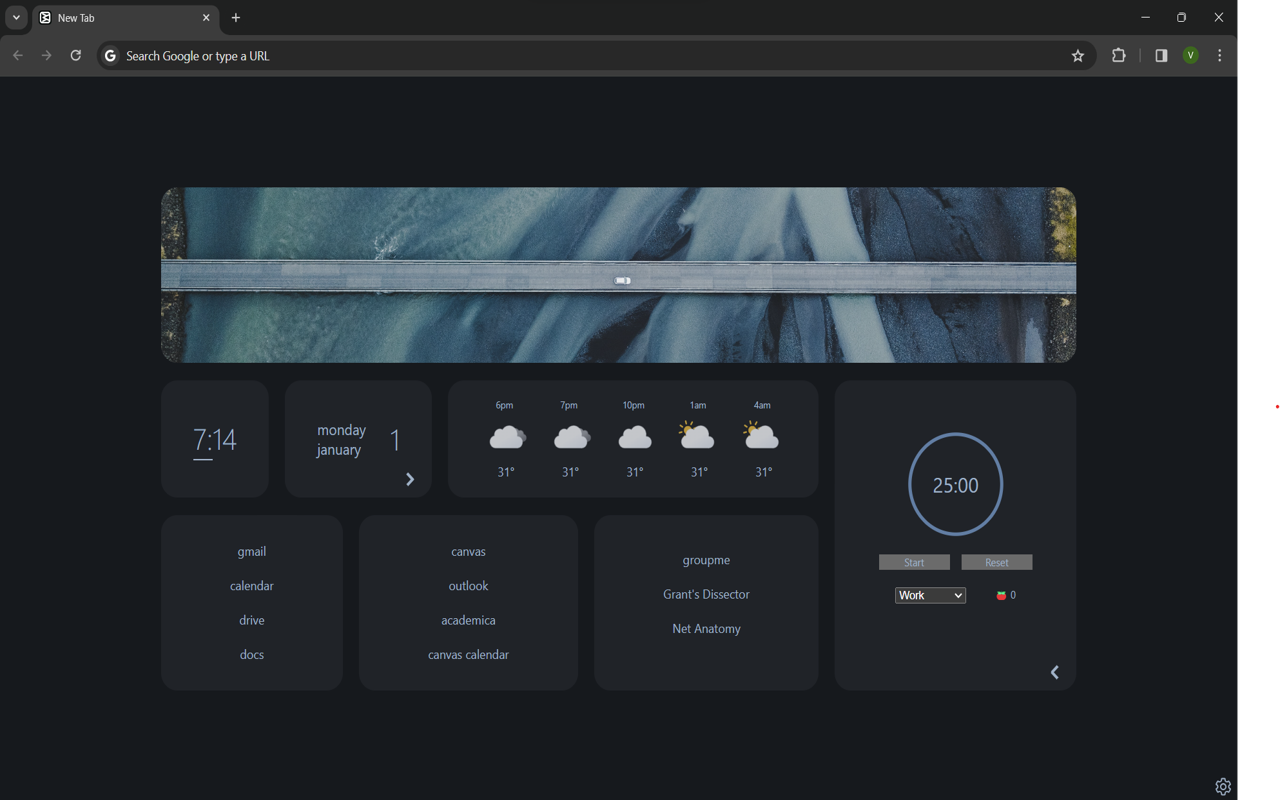The width and height of the screenshot is (1280, 800).
Task: Click the tomato pomodoro counter icon
Action: click(999, 594)
